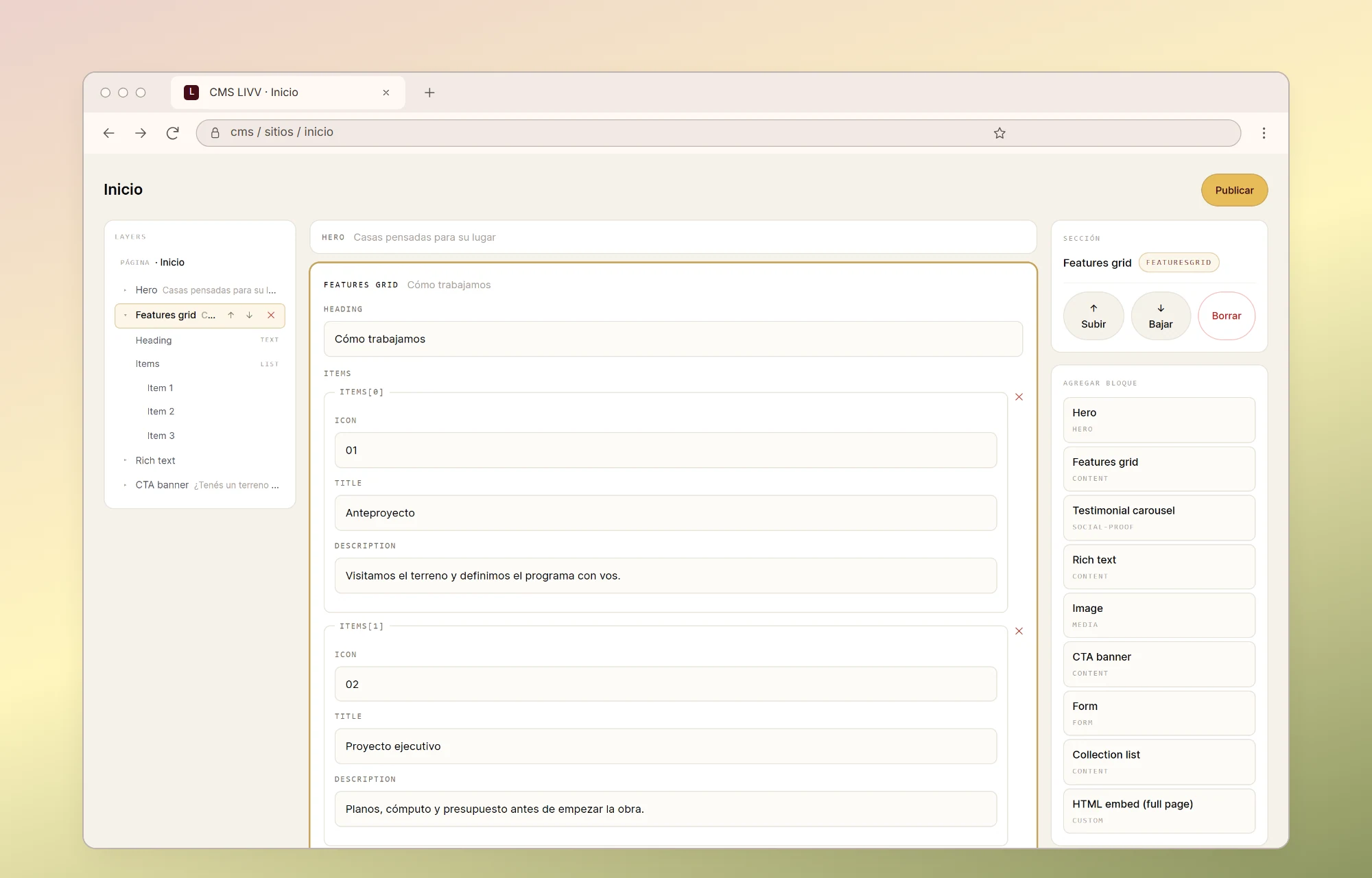Open the browser three-dot menu
The height and width of the screenshot is (878, 1372).
(1264, 133)
